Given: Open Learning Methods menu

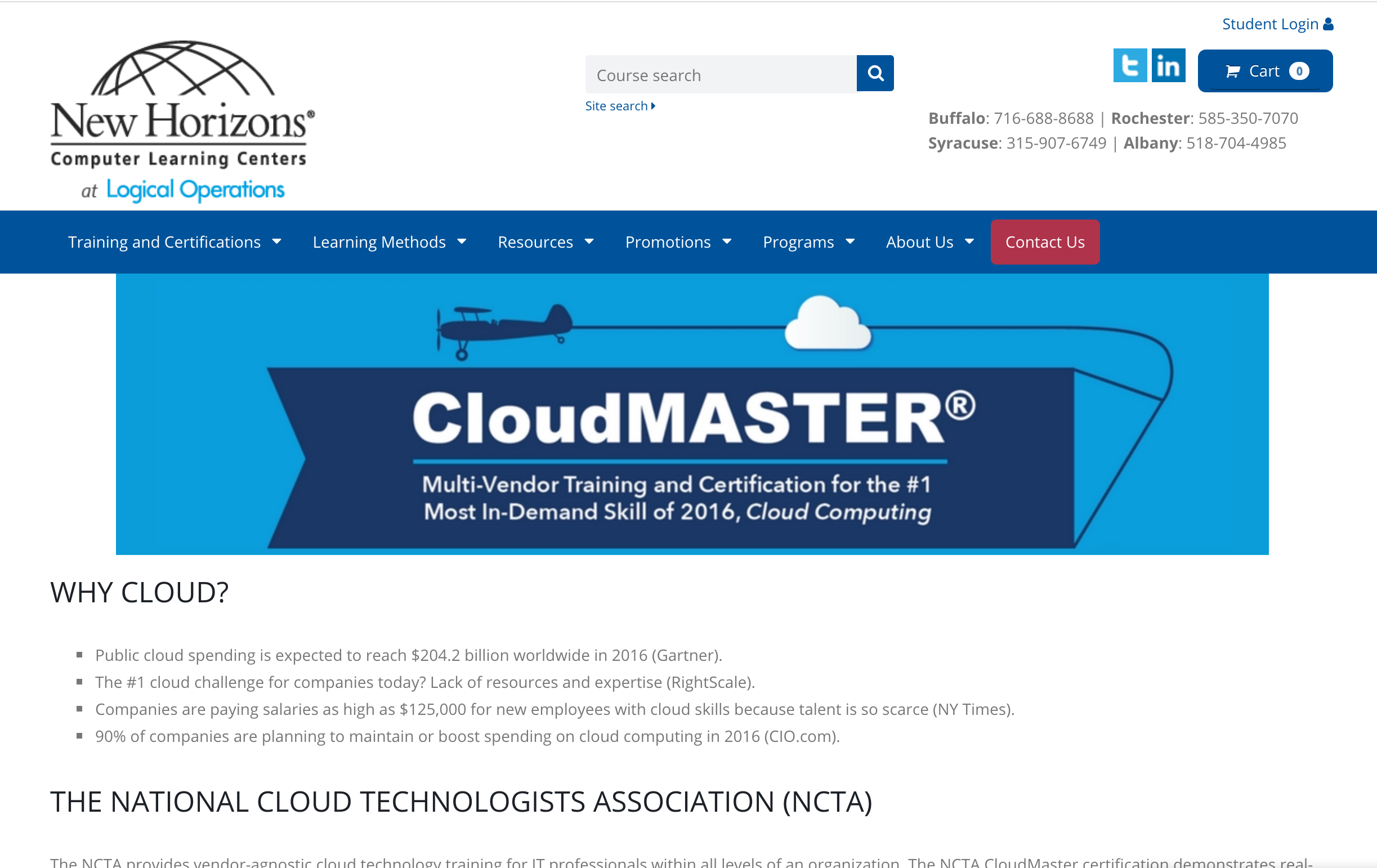Looking at the screenshot, I should [x=390, y=242].
